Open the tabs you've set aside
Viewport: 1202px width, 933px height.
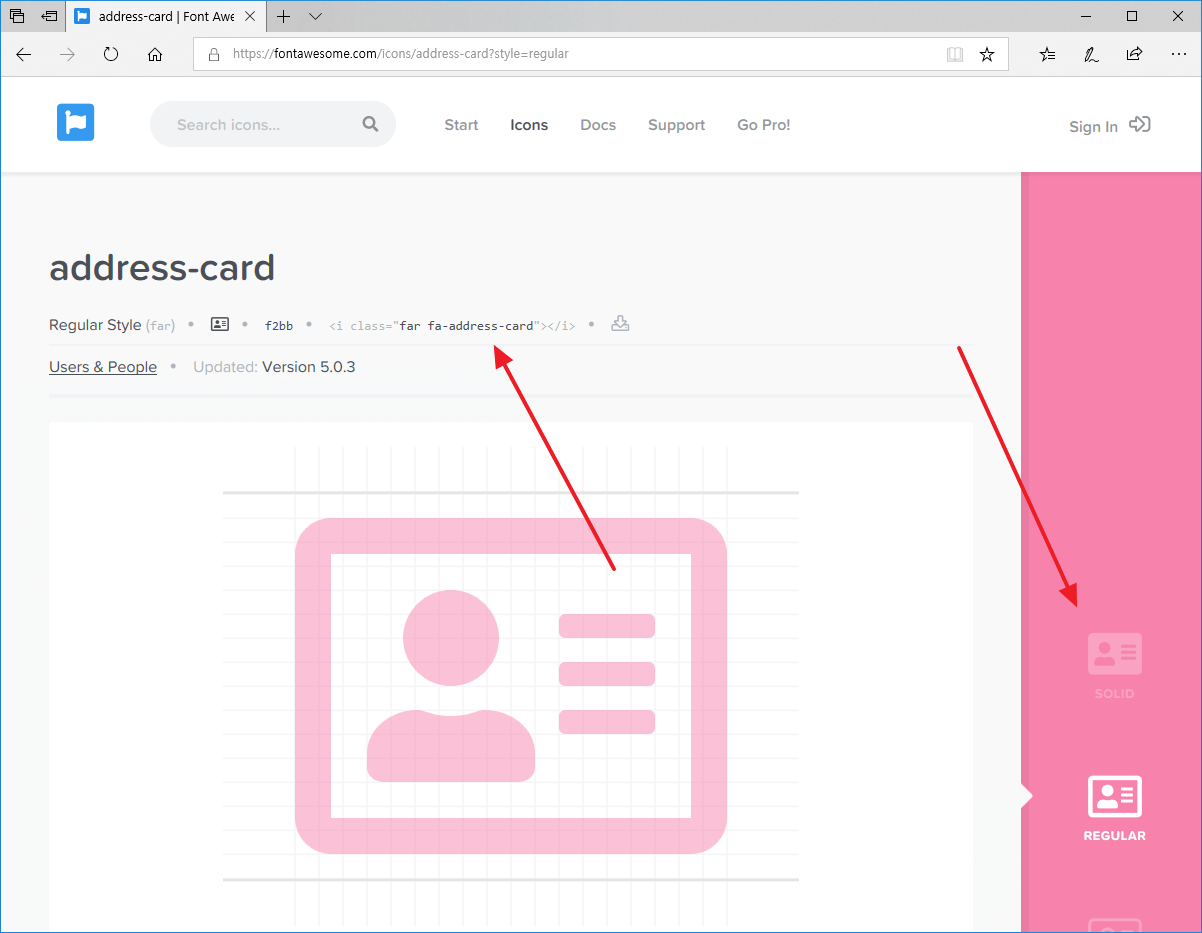(x=17, y=16)
